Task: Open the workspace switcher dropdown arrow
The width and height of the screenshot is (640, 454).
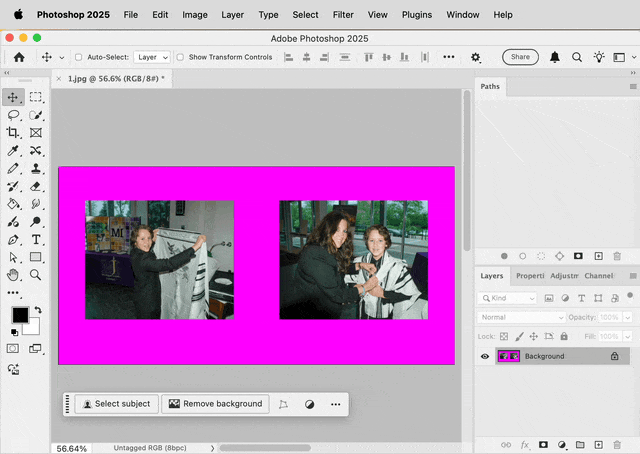Action: point(634,58)
